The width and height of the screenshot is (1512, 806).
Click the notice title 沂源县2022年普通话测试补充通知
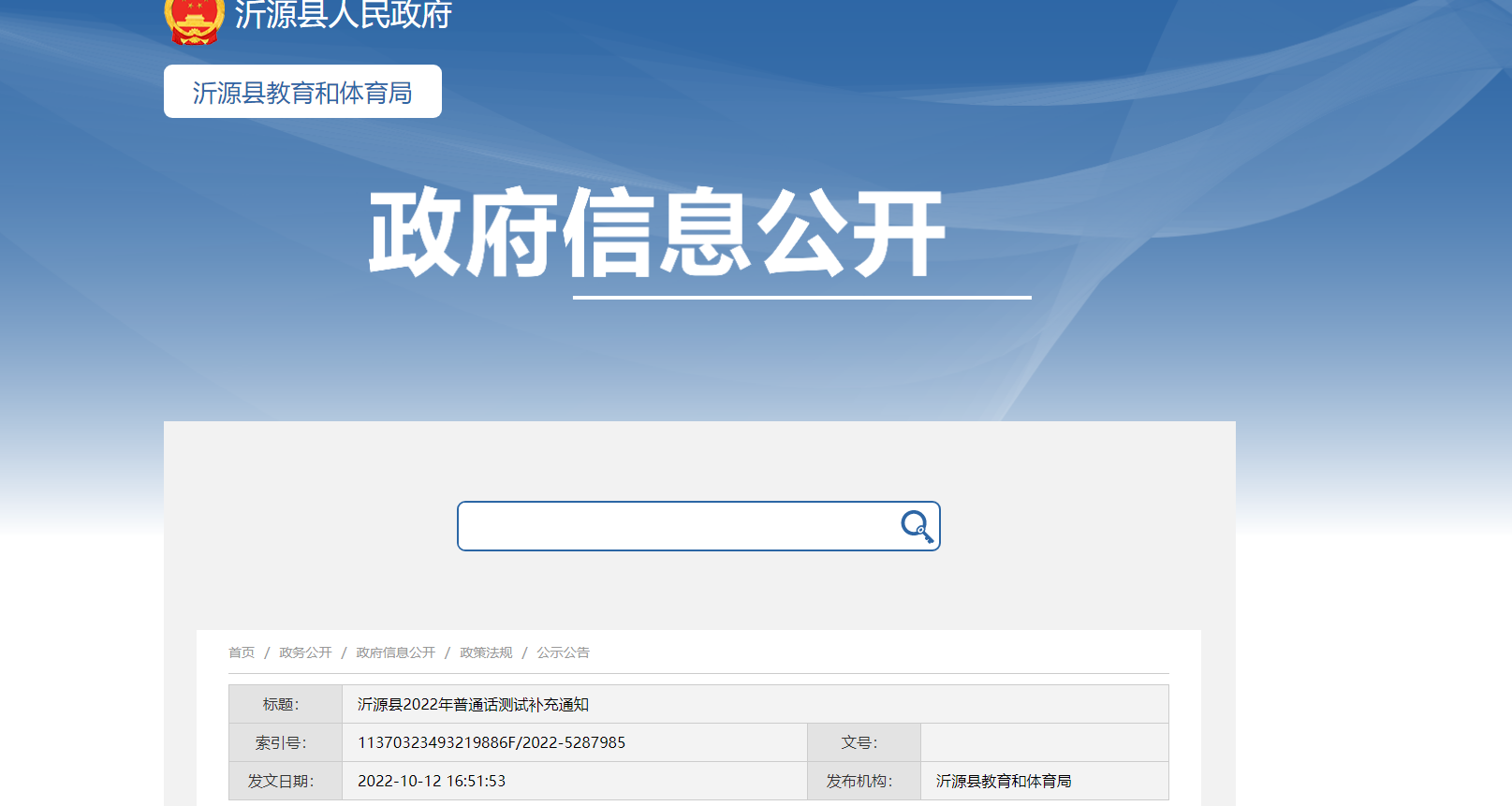[x=473, y=704]
